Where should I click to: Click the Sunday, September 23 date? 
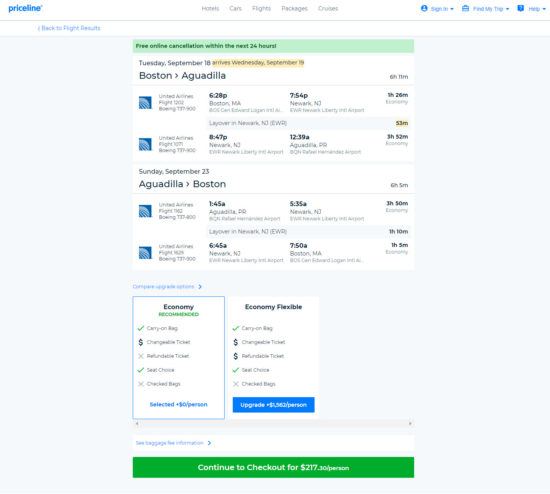click(174, 172)
